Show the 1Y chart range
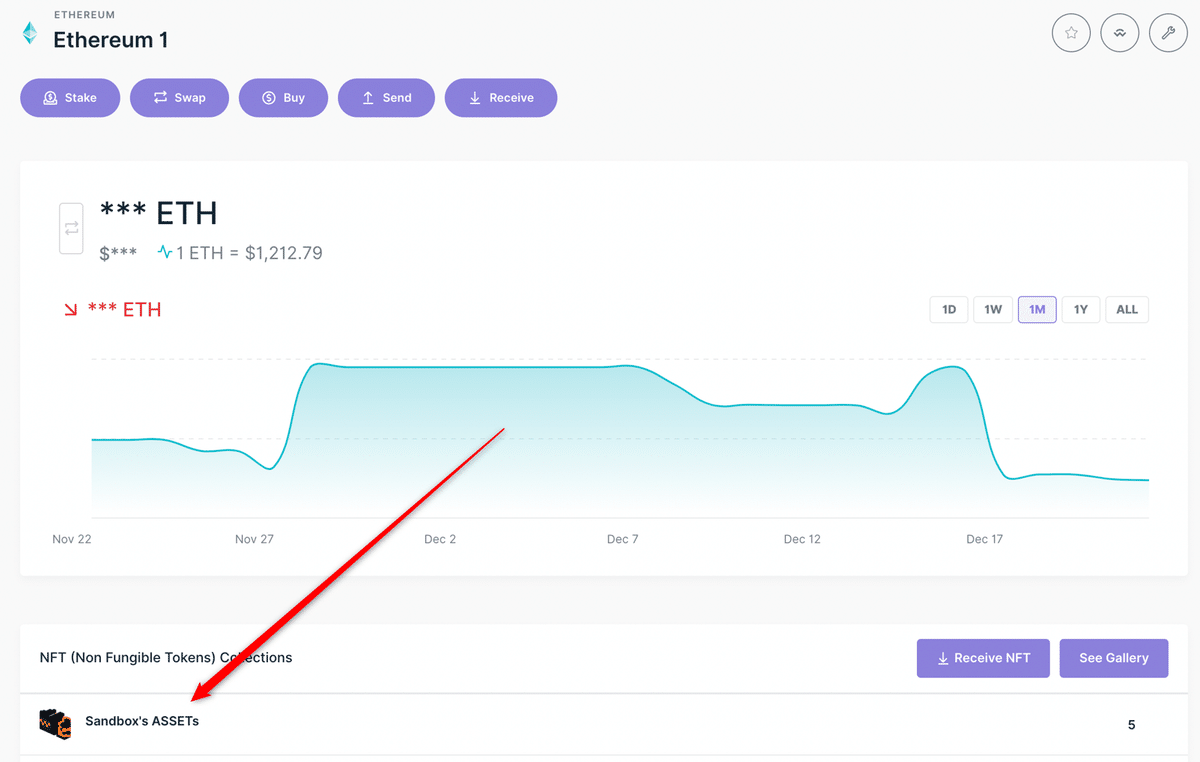Image resolution: width=1200 pixels, height=762 pixels. click(1081, 310)
